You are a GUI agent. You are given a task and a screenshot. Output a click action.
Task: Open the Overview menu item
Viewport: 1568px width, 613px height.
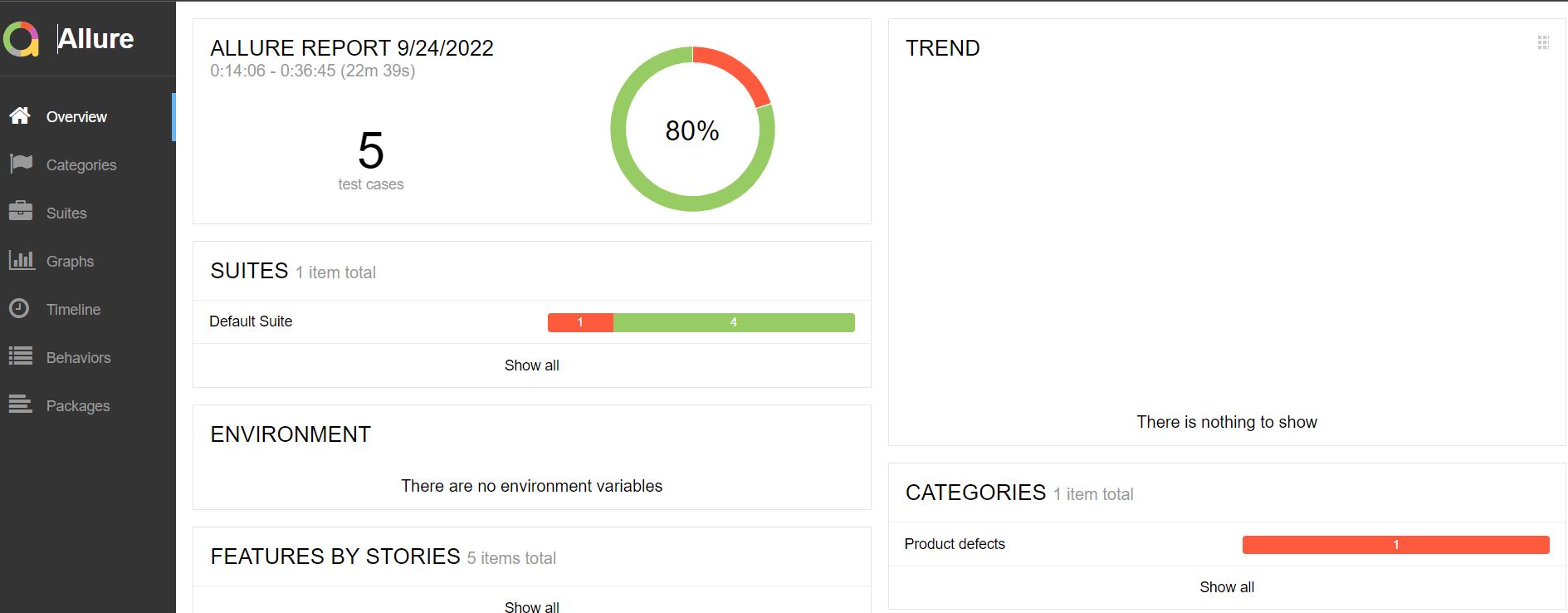87,117
